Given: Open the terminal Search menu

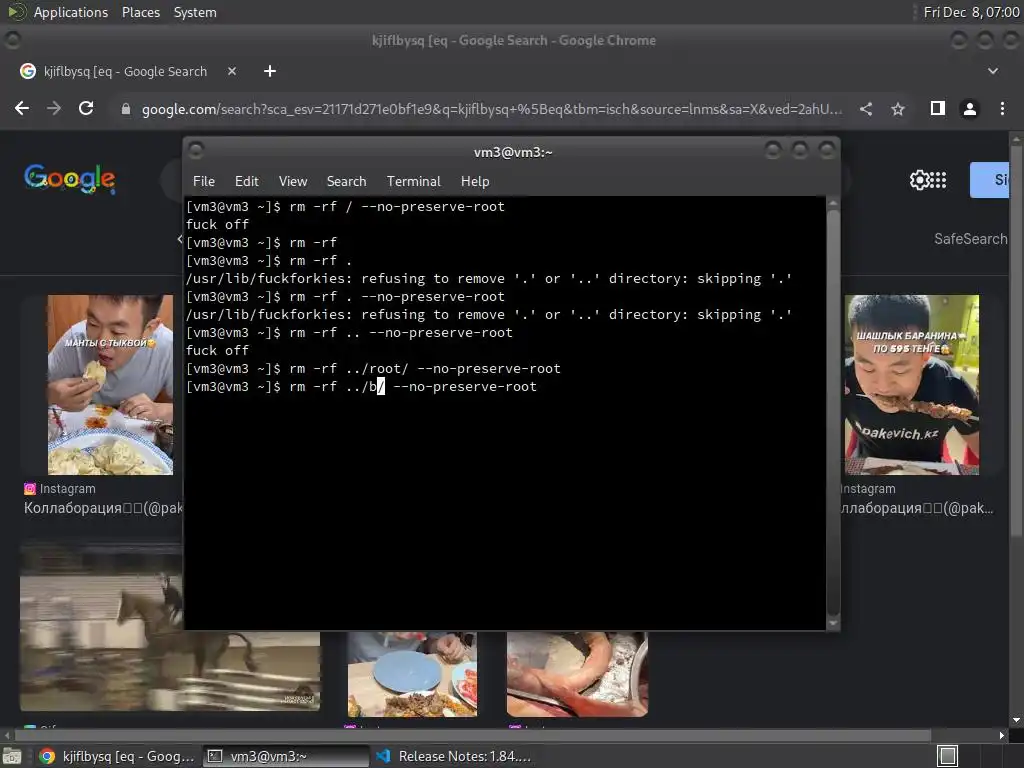Looking at the screenshot, I should tap(346, 182).
